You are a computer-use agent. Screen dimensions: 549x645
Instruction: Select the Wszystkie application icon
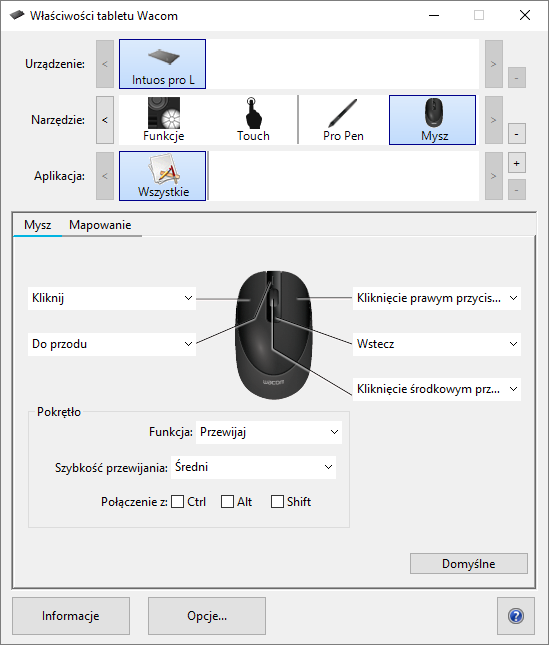(x=162, y=176)
